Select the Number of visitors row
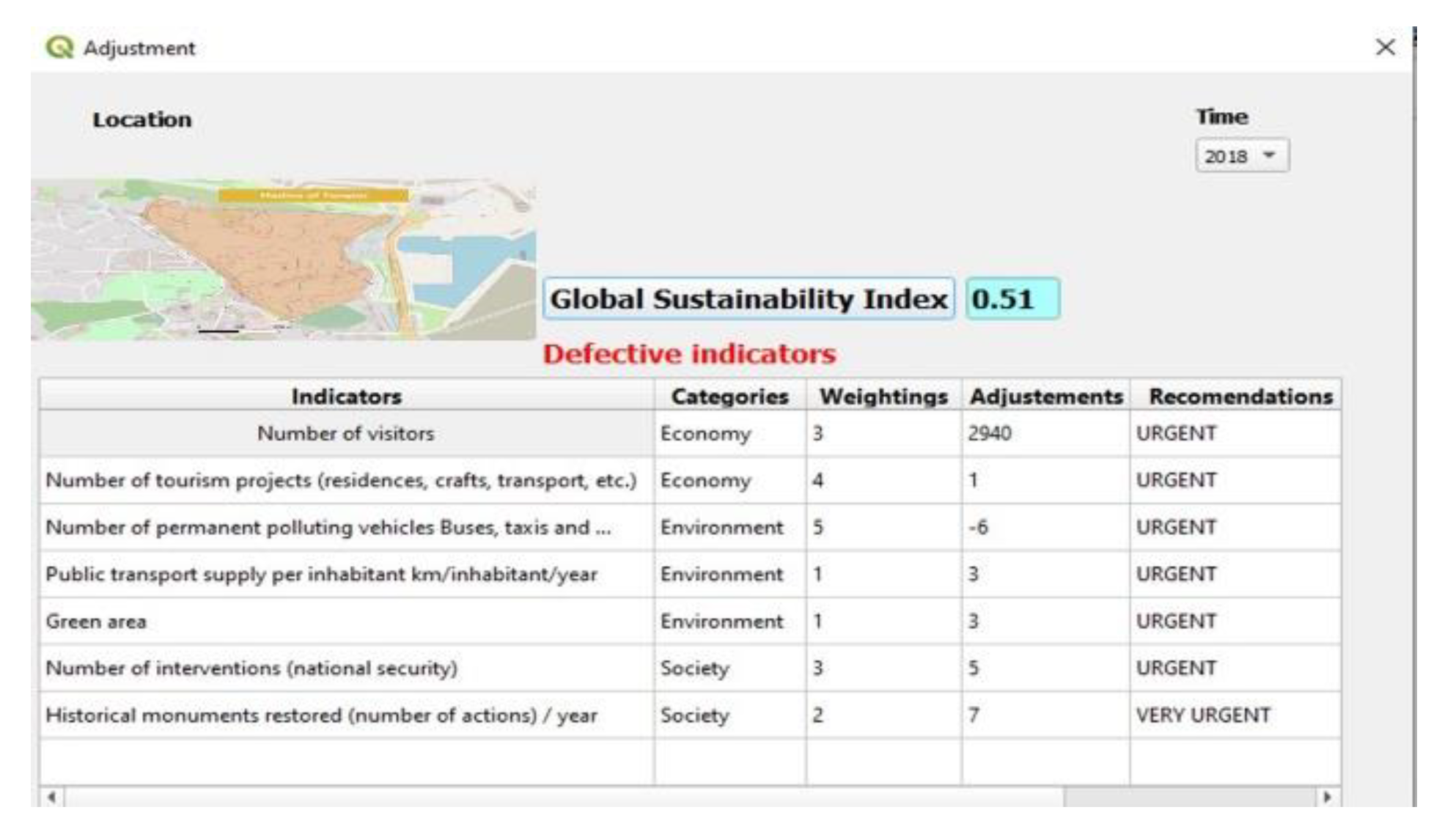Screen dimensions: 1442x840 346,433
